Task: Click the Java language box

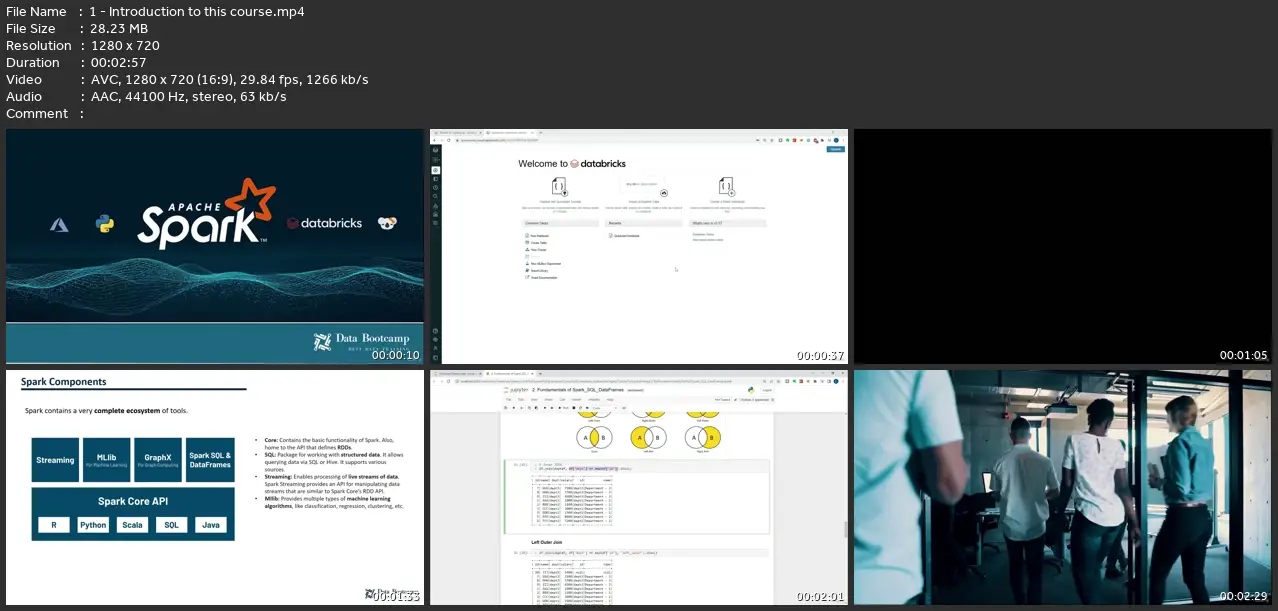Action: pyautogui.click(x=211, y=524)
